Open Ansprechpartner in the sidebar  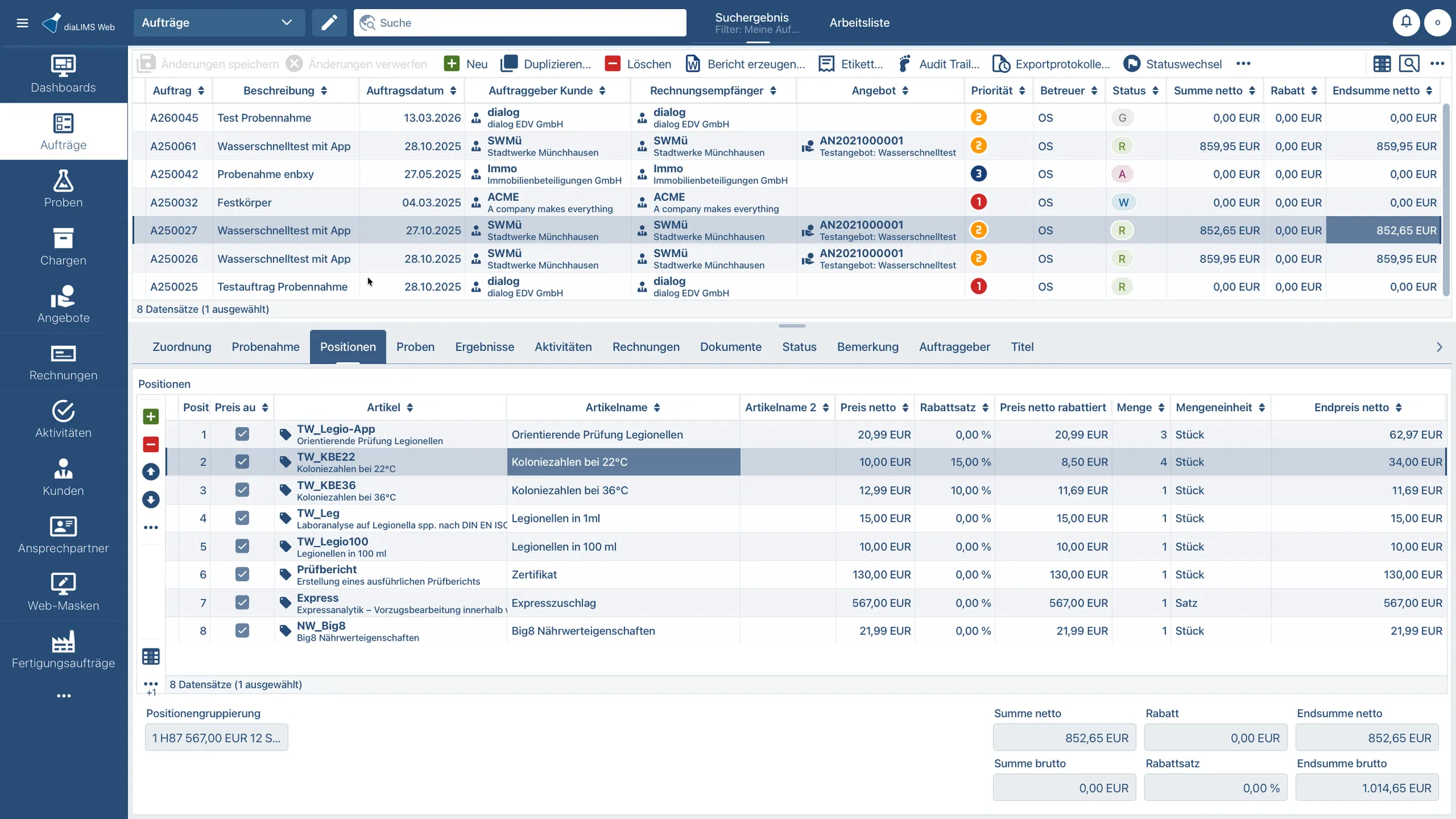point(64,535)
